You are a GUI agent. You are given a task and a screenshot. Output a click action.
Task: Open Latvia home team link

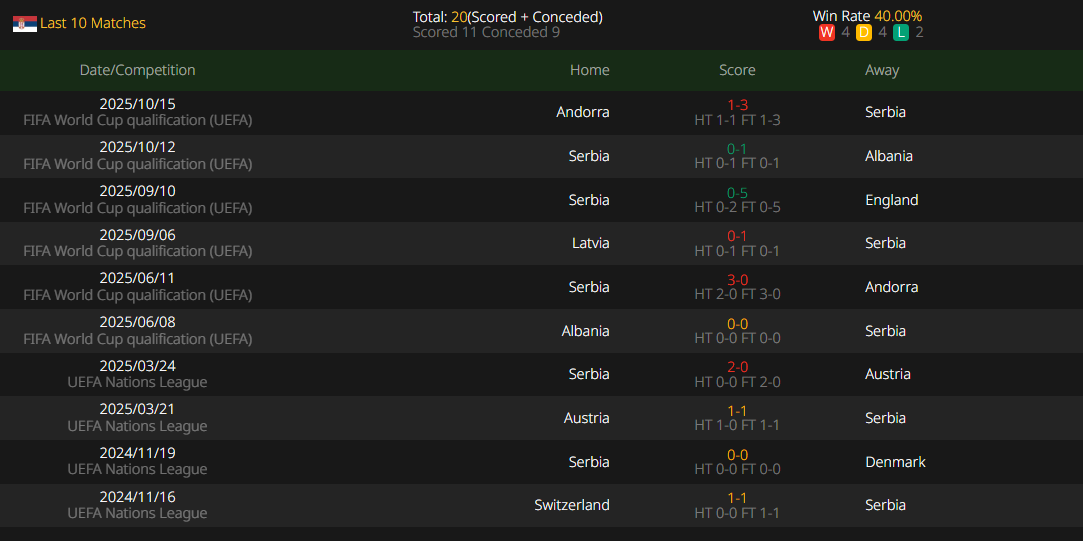click(x=589, y=243)
